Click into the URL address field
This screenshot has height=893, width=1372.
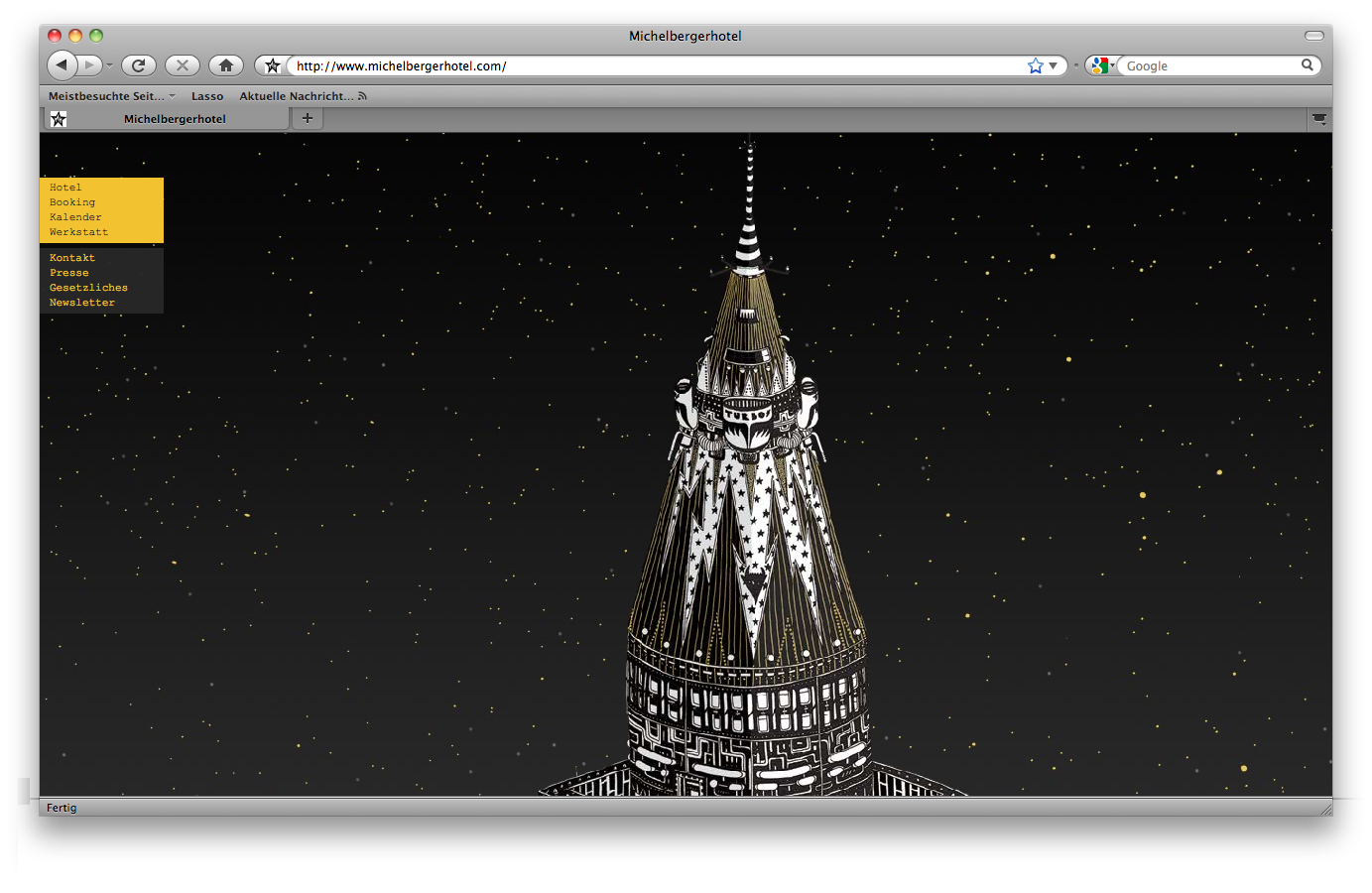[x=655, y=65]
